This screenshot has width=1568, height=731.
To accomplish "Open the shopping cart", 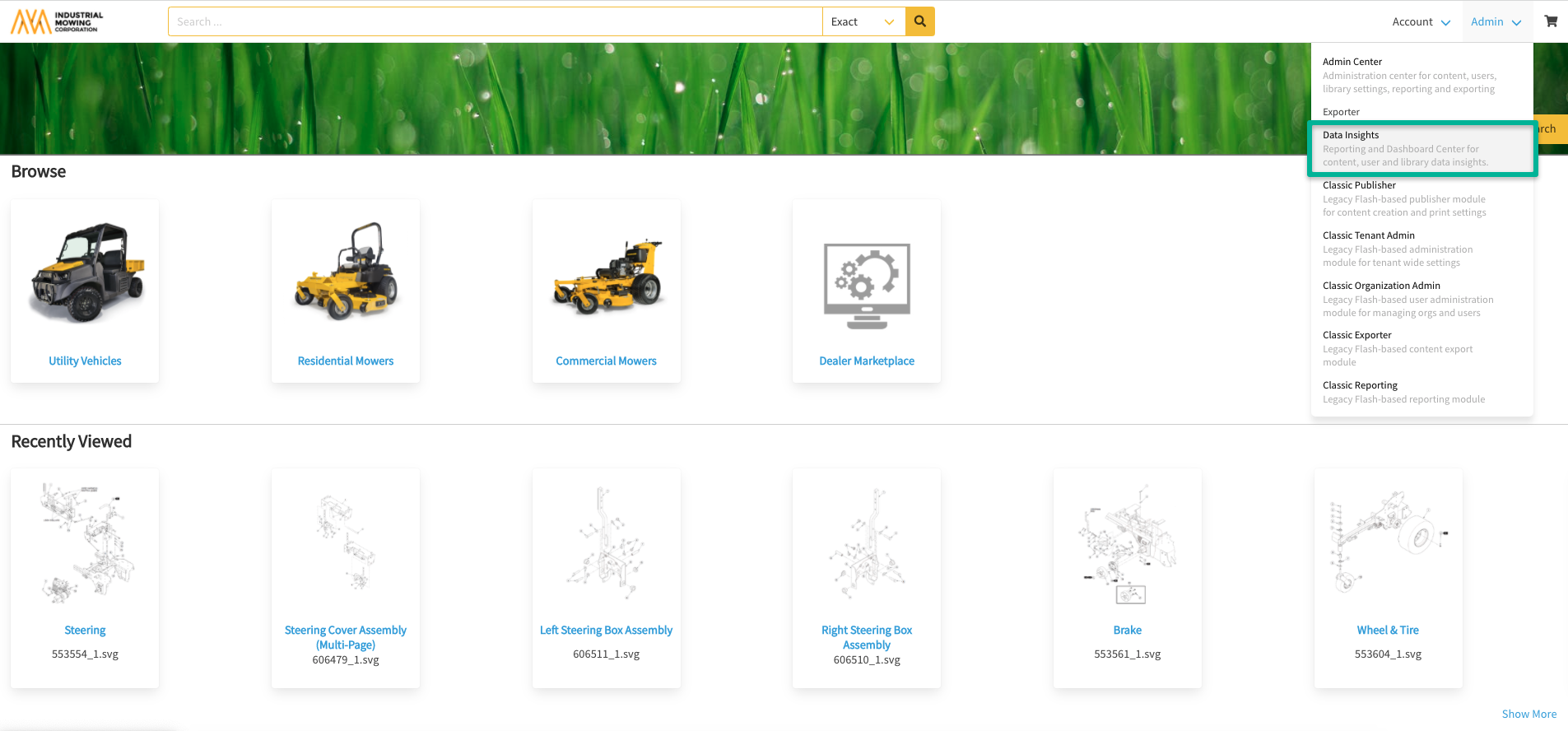I will pos(1551,21).
